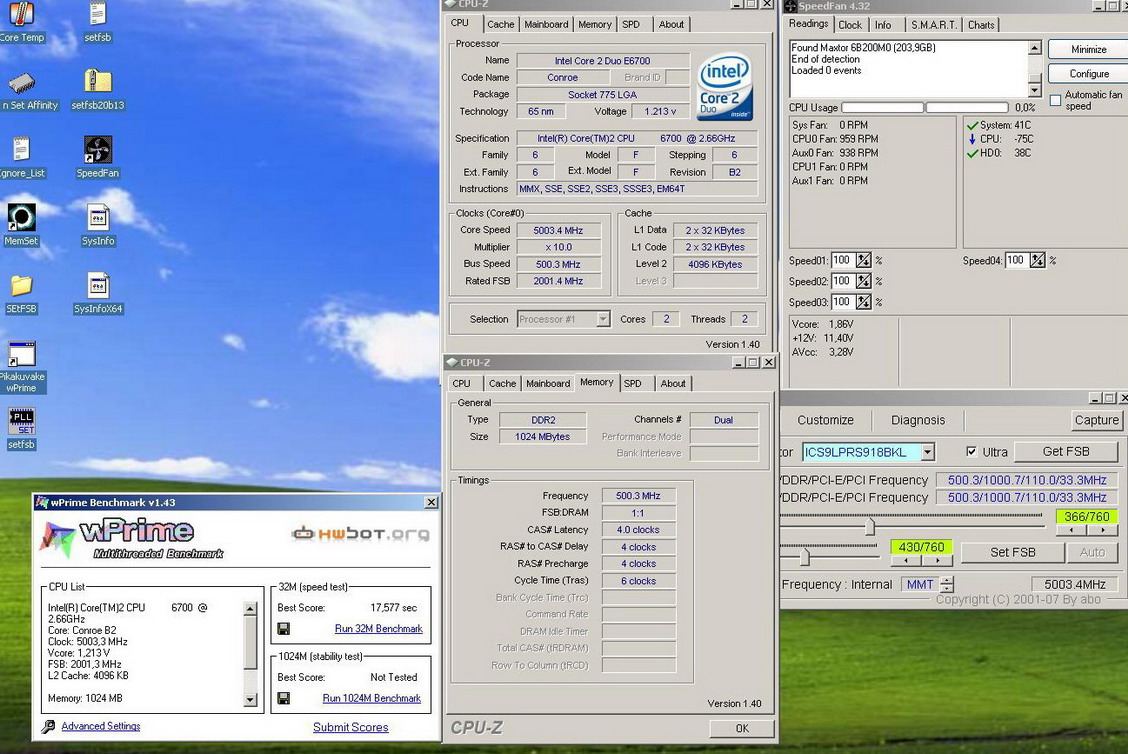Click the Customize tab in SetFSB
Viewport: 1128px width, 754px height.
point(825,420)
